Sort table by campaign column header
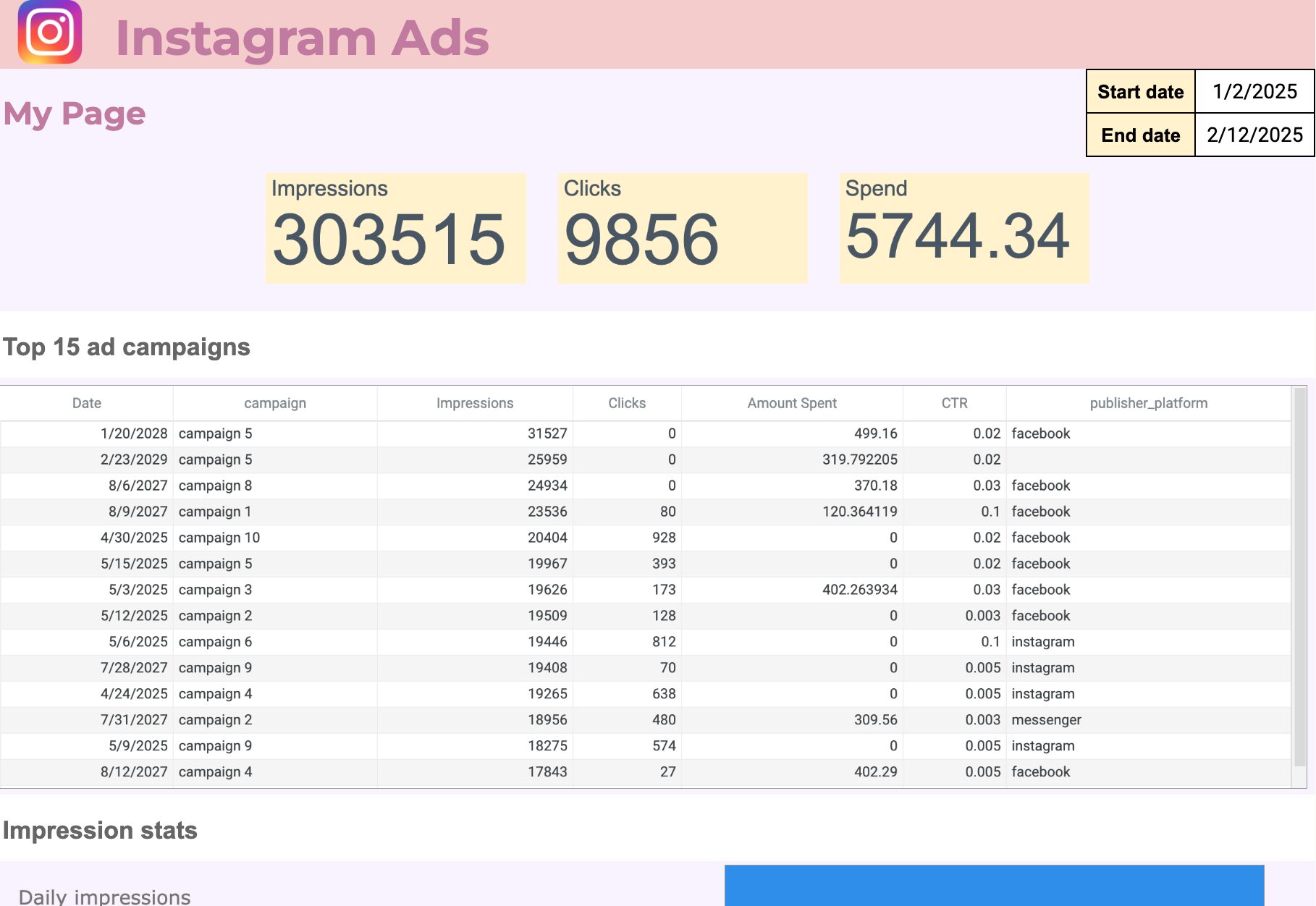Viewport: 1316px width, 906px height. (x=275, y=403)
